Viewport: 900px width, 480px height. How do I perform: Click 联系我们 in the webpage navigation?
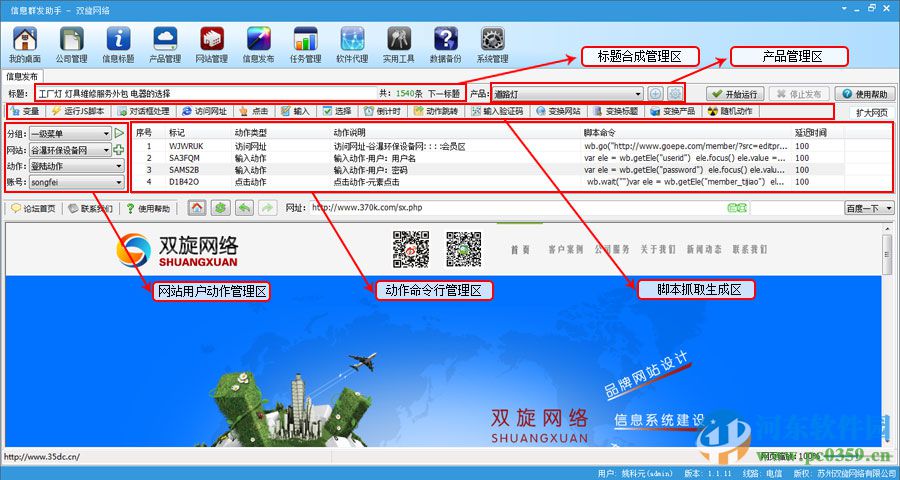click(x=750, y=249)
